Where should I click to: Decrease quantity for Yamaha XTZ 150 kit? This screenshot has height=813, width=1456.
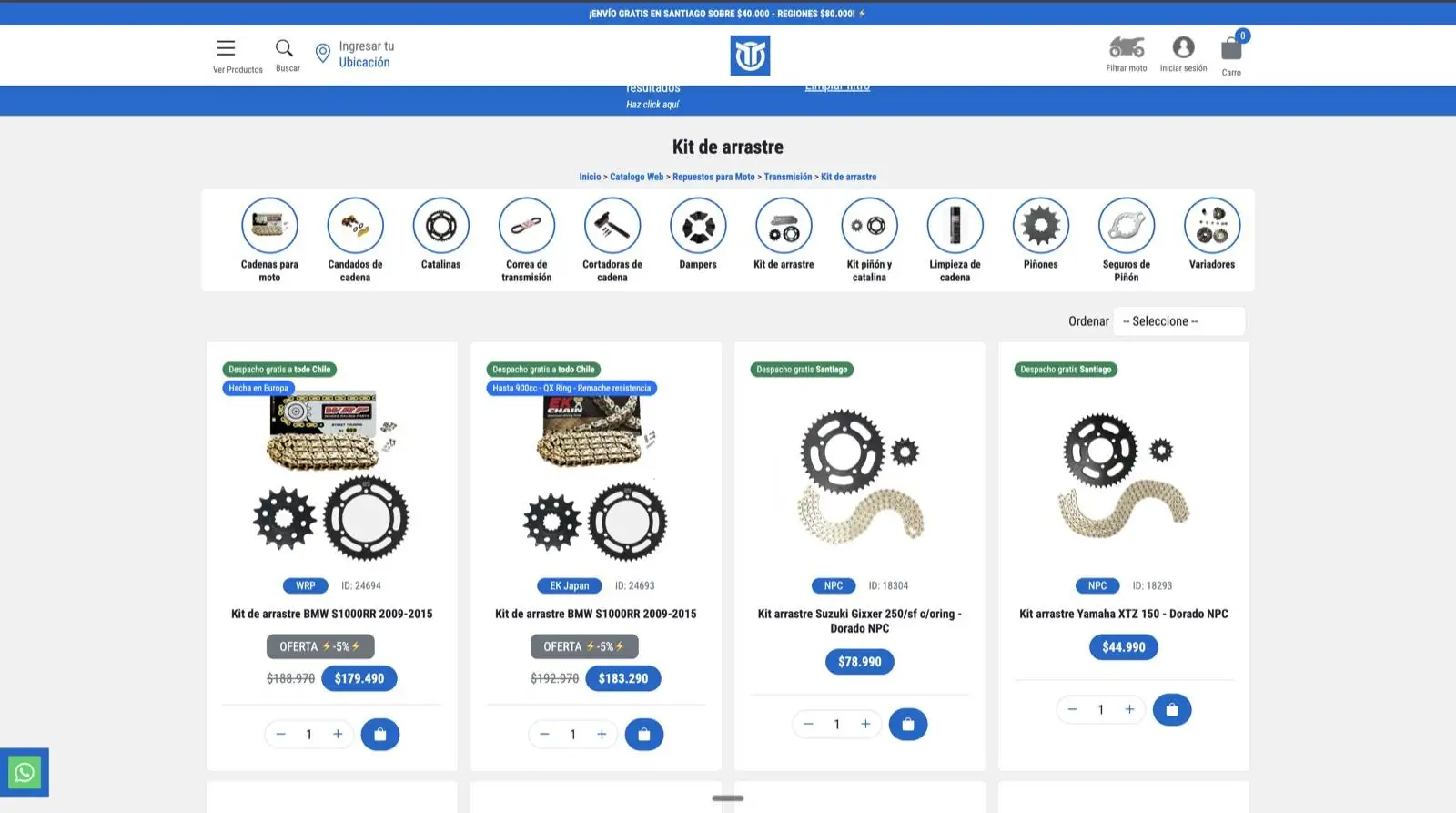click(x=1072, y=710)
